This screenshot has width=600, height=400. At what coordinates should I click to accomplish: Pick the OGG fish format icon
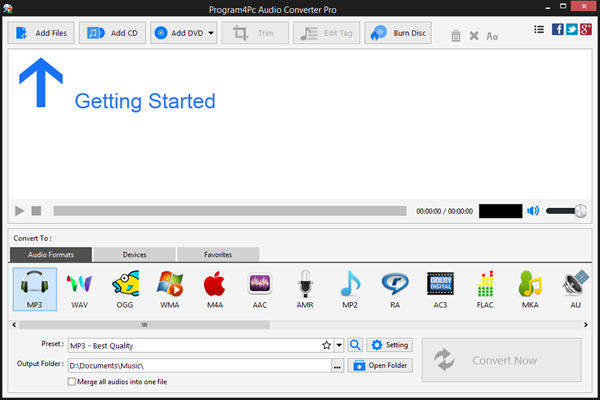(125, 289)
